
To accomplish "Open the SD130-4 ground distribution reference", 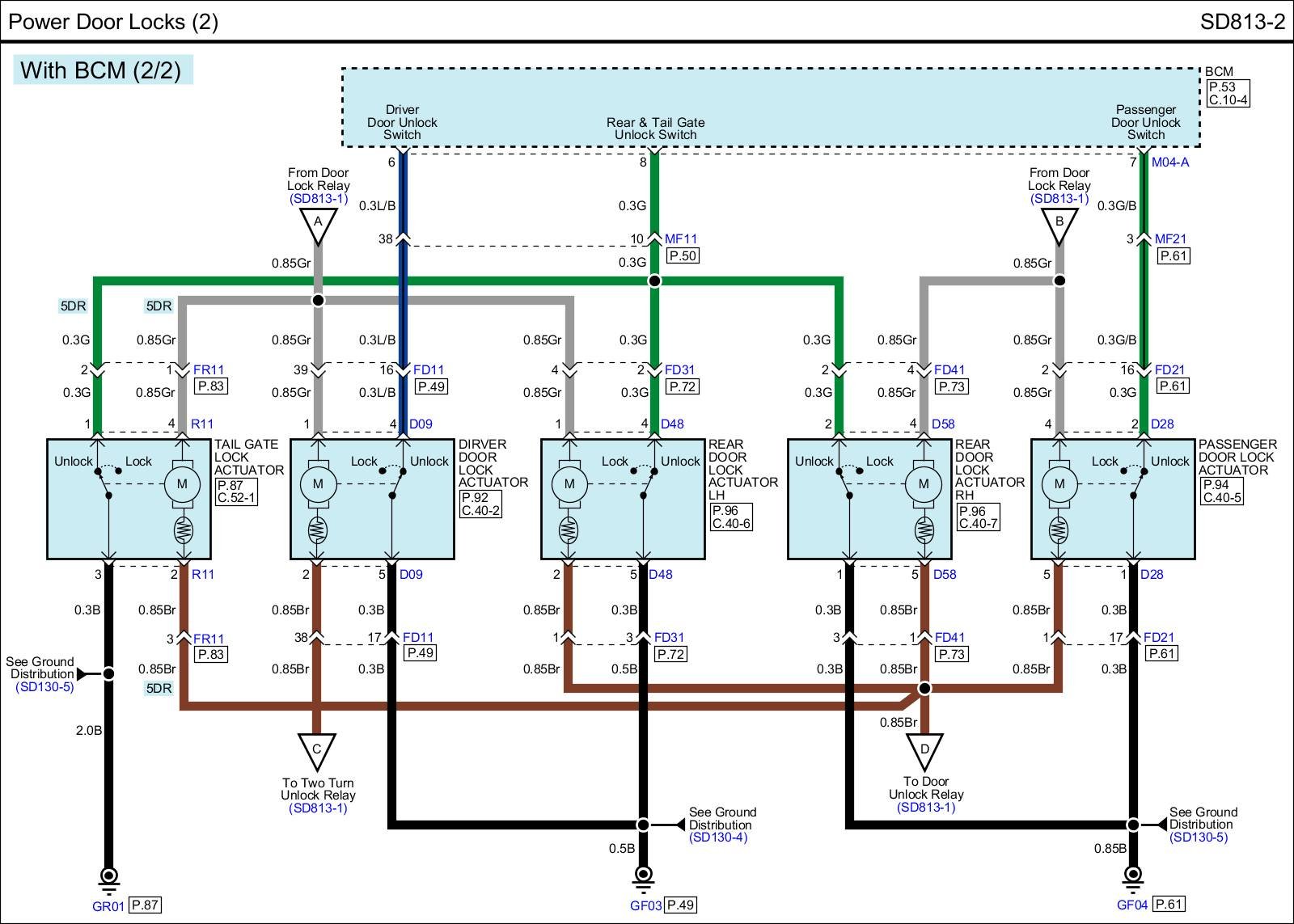I will (x=717, y=838).
